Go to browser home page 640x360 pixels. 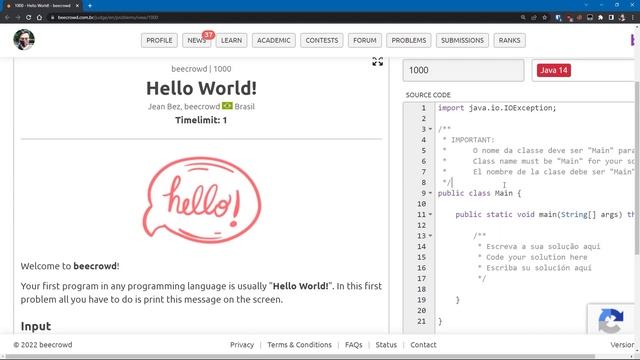[x=40, y=18]
